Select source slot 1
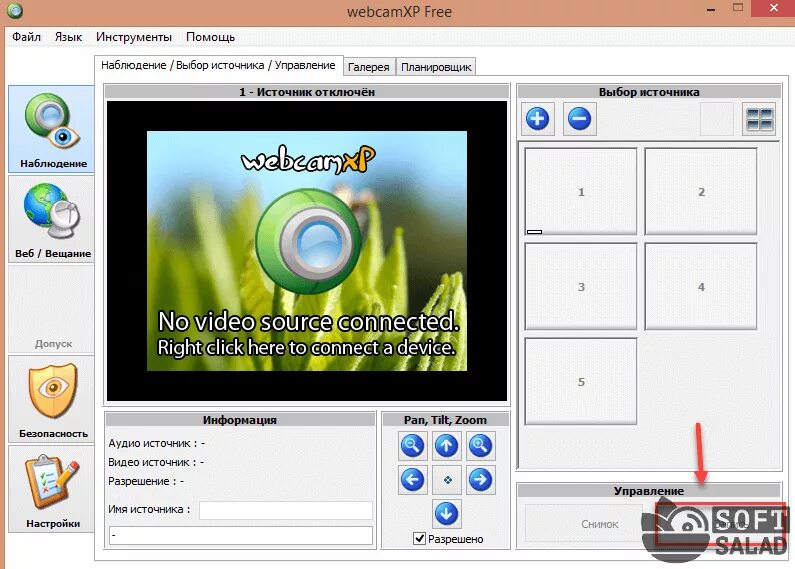The height and width of the screenshot is (569, 795). pos(581,192)
